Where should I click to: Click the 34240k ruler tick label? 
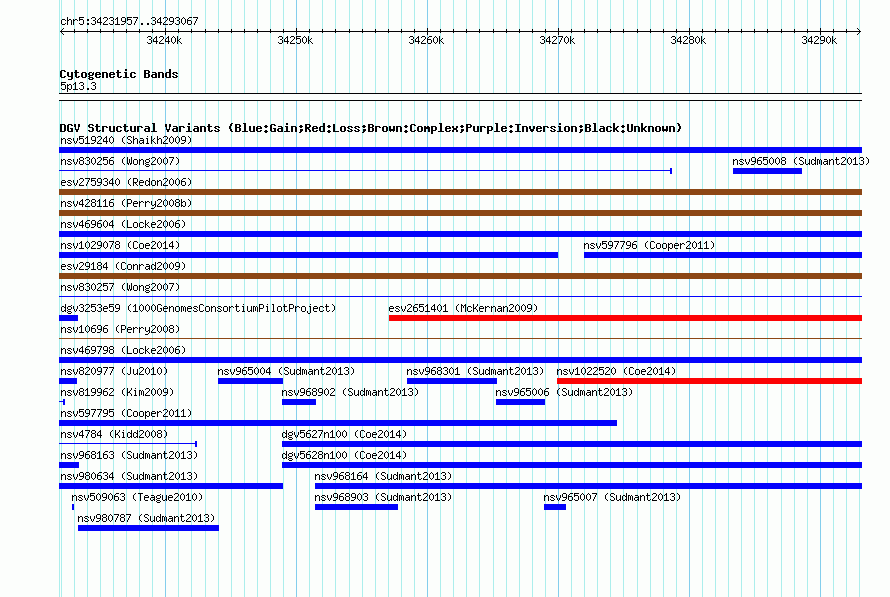[164, 40]
